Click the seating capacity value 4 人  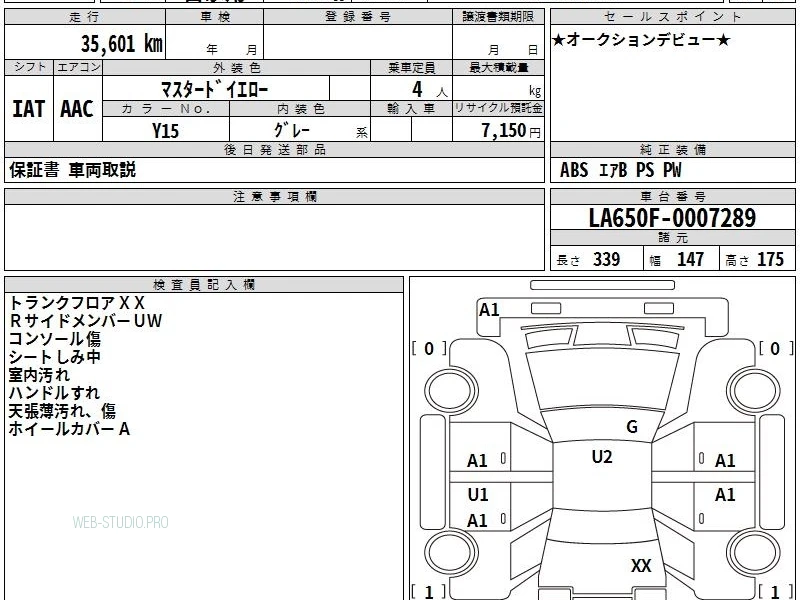(x=429, y=90)
